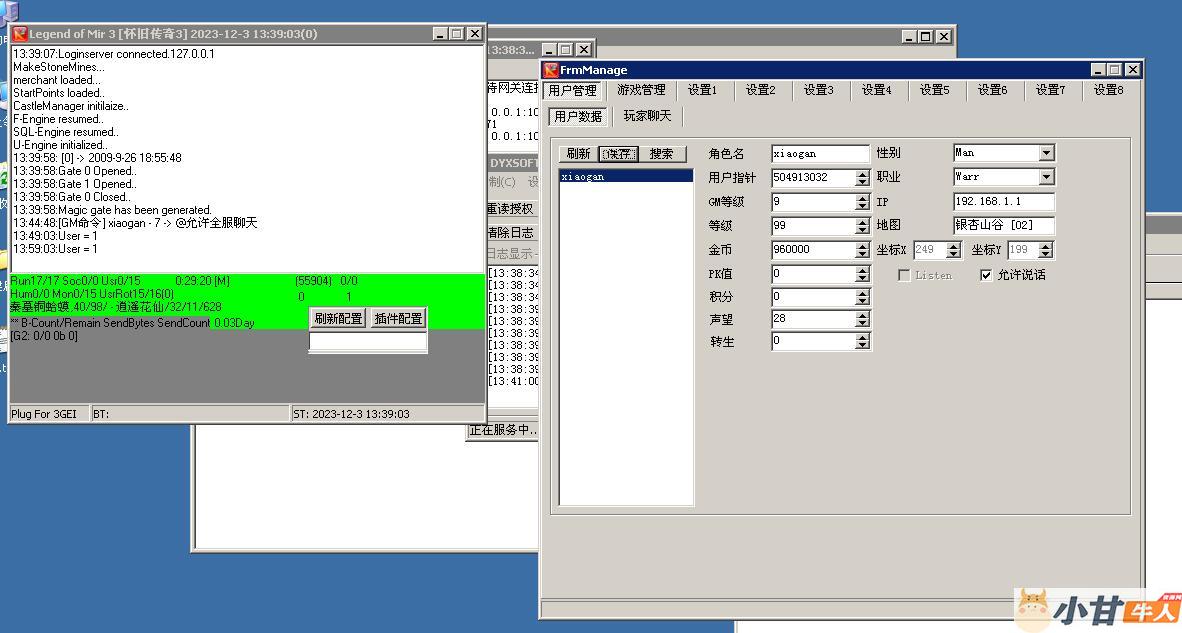Click the 角色名 input field
The width and height of the screenshot is (1182, 633).
pos(820,154)
